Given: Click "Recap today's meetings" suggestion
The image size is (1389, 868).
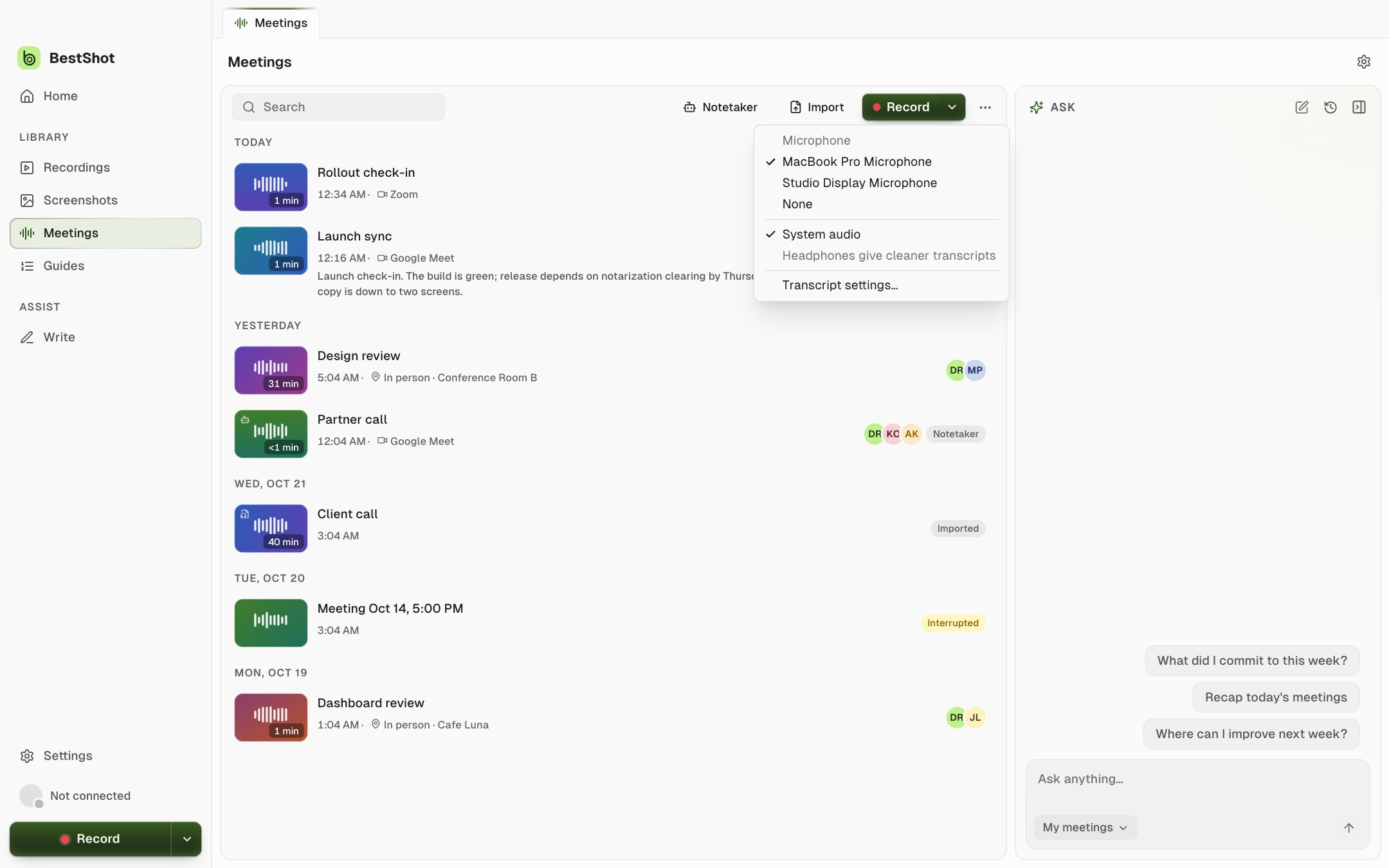Looking at the screenshot, I should click(1276, 697).
